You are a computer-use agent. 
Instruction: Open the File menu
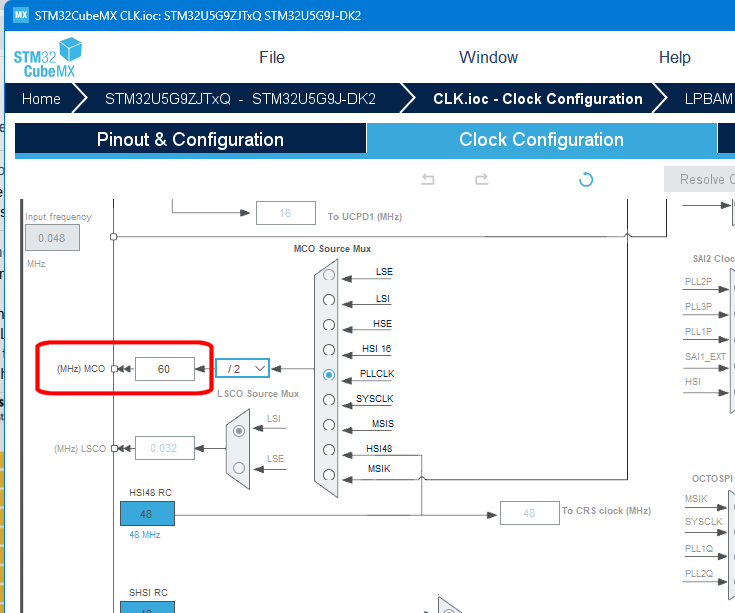[x=272, y=57]
